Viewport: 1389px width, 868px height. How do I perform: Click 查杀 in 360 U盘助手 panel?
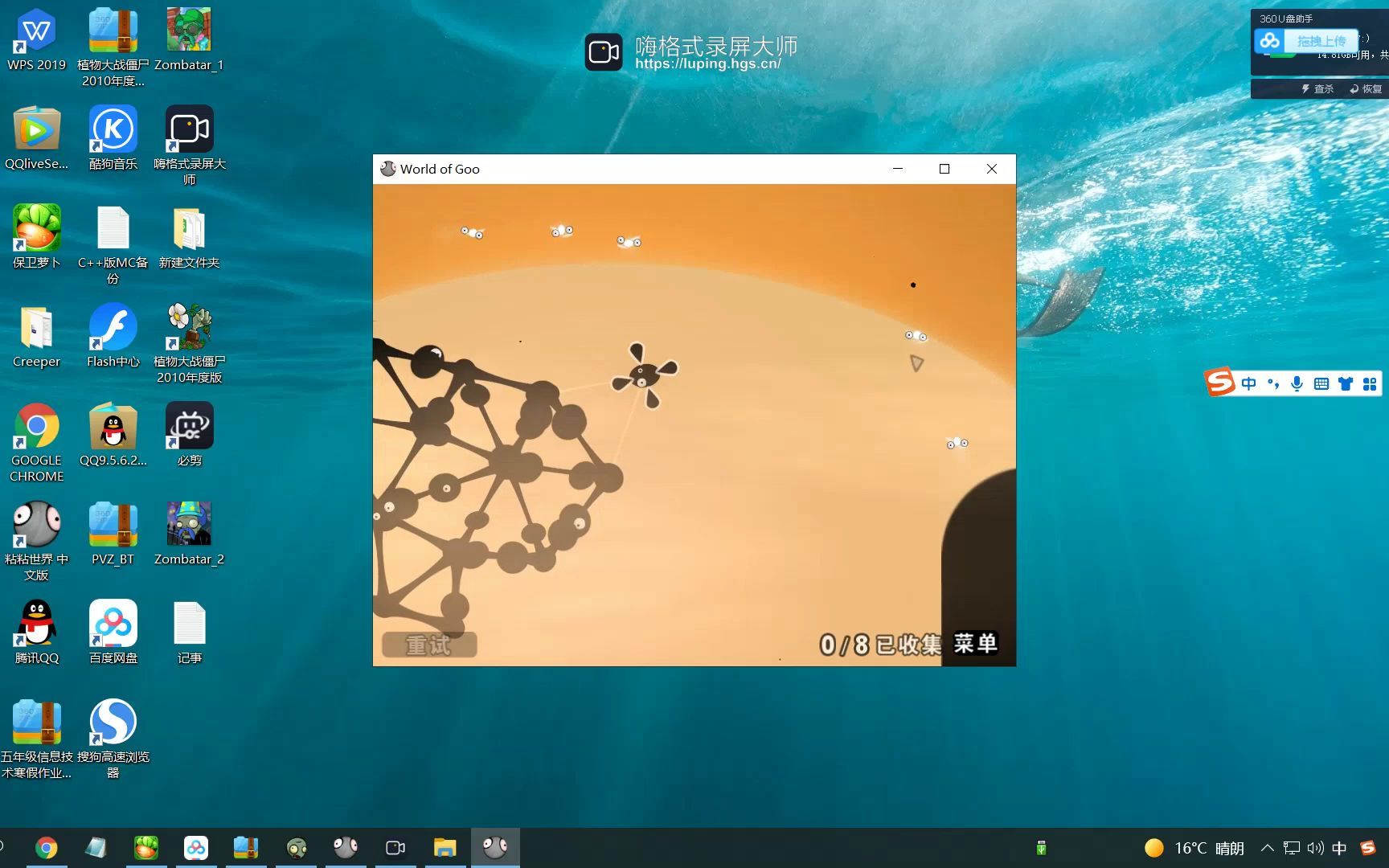pos(1317,88)
